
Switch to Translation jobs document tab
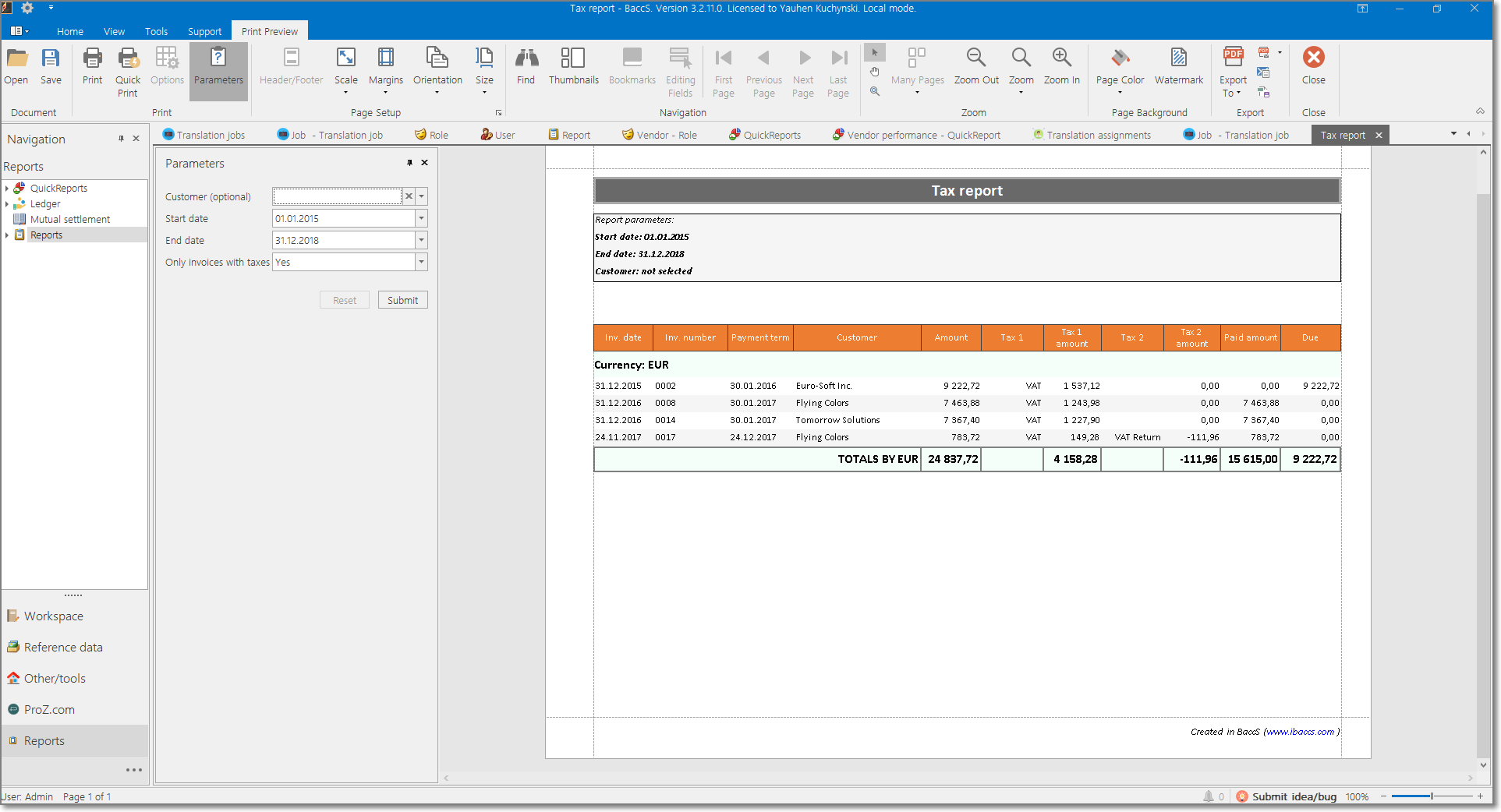(204, 135)
